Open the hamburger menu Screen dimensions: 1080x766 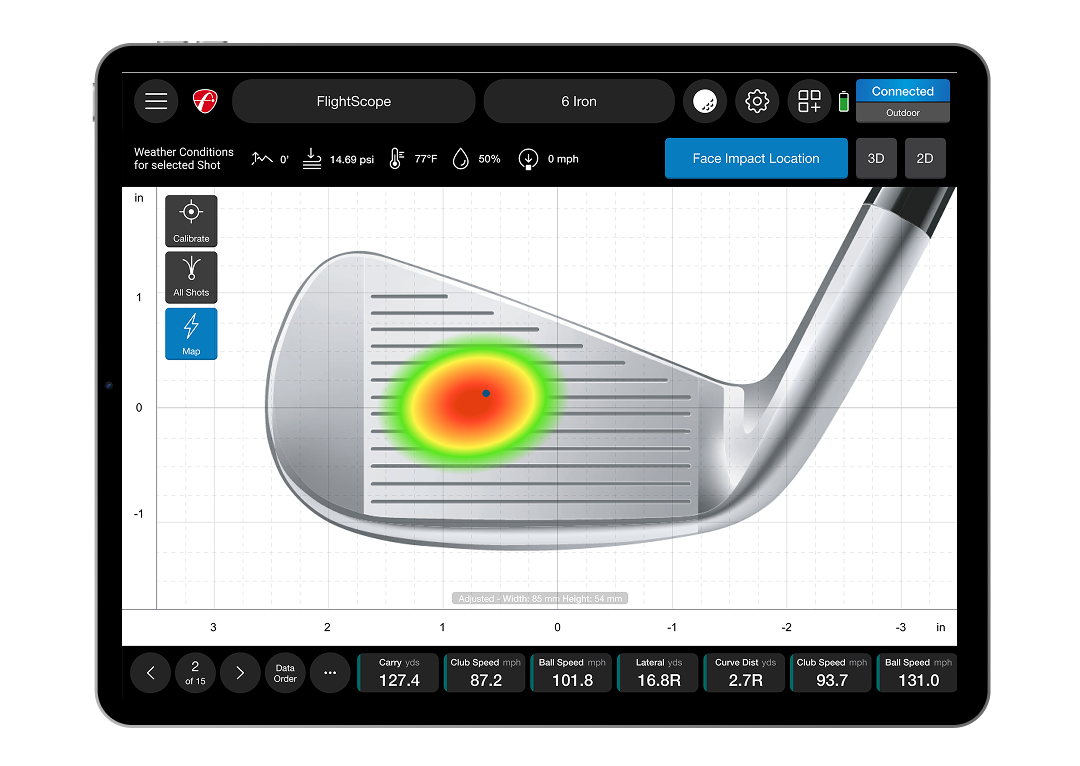pyautogui.click(x=155, y=101)
